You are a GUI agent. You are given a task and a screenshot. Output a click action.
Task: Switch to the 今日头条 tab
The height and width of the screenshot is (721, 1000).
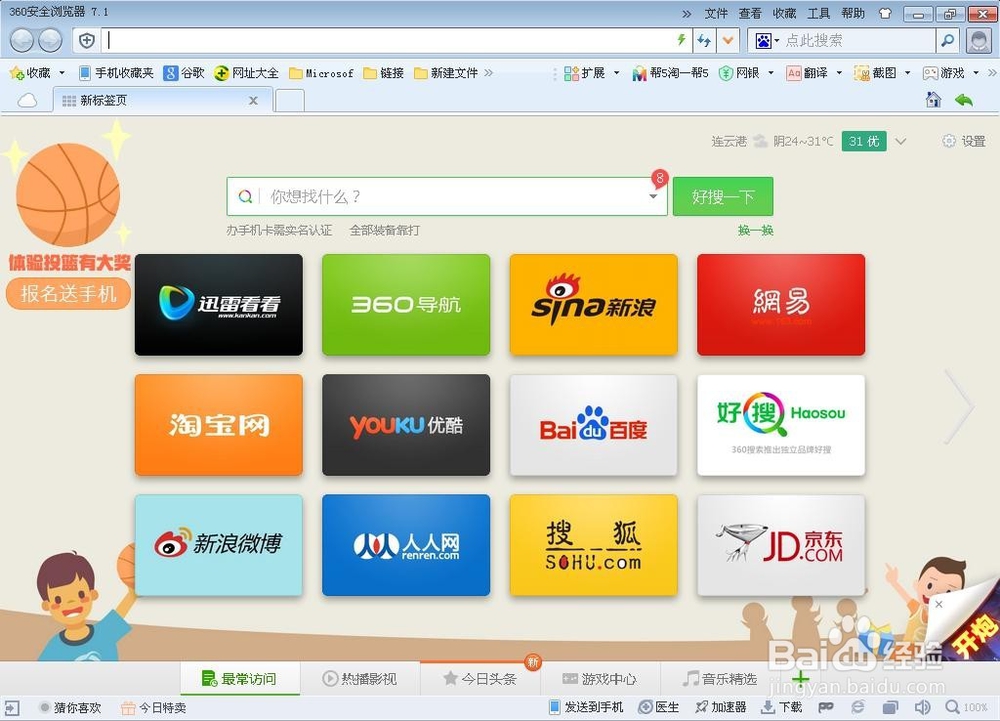(480, 679)
